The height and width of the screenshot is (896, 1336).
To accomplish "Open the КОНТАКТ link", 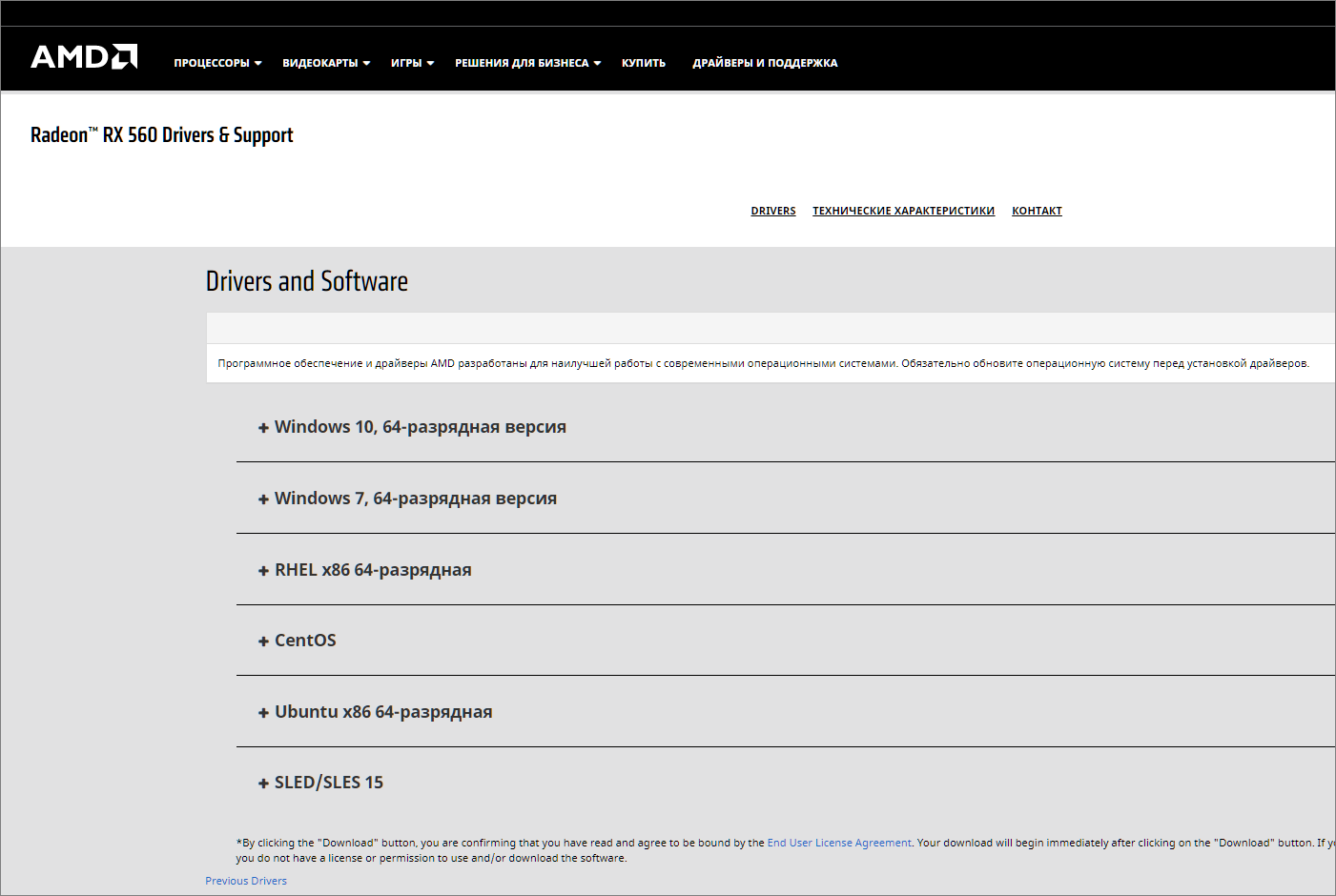I will pos(1037,211).
